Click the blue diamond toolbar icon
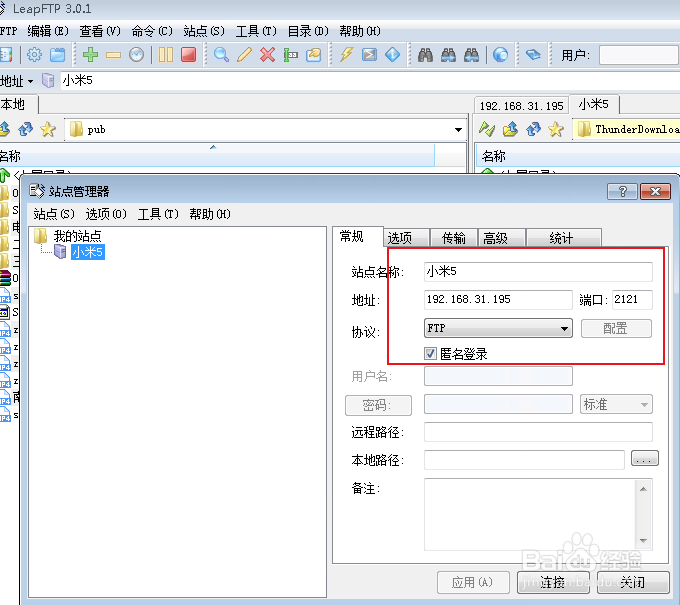The height and width of the screenshot is (605, 680). tap(392, 55)
